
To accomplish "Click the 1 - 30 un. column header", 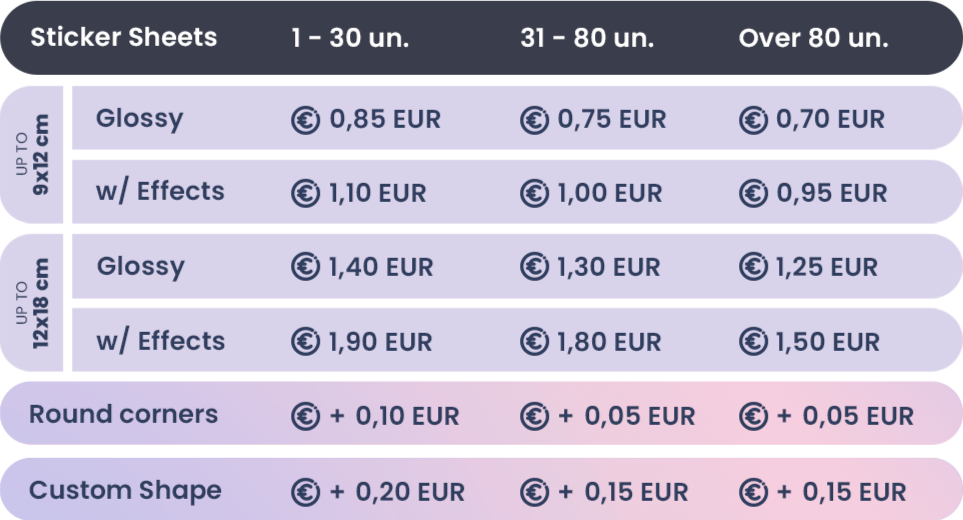I will coord(350,39).
